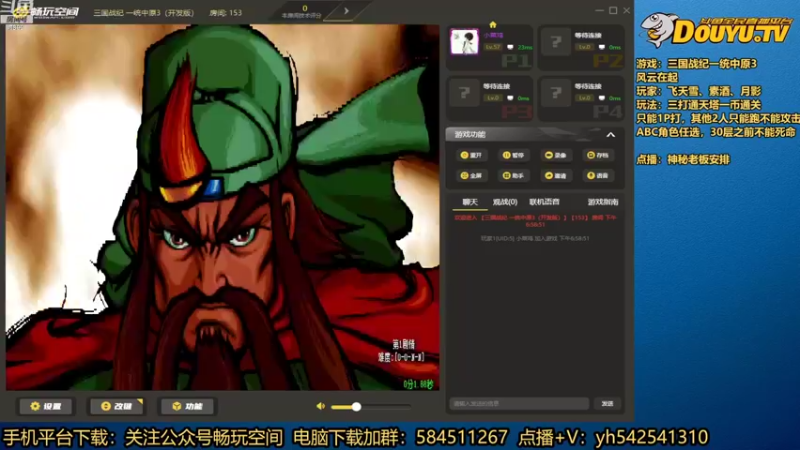800x450 pixels.
Task: Click P3 等待连接 waiting label
Action: (x=496, y=86)
